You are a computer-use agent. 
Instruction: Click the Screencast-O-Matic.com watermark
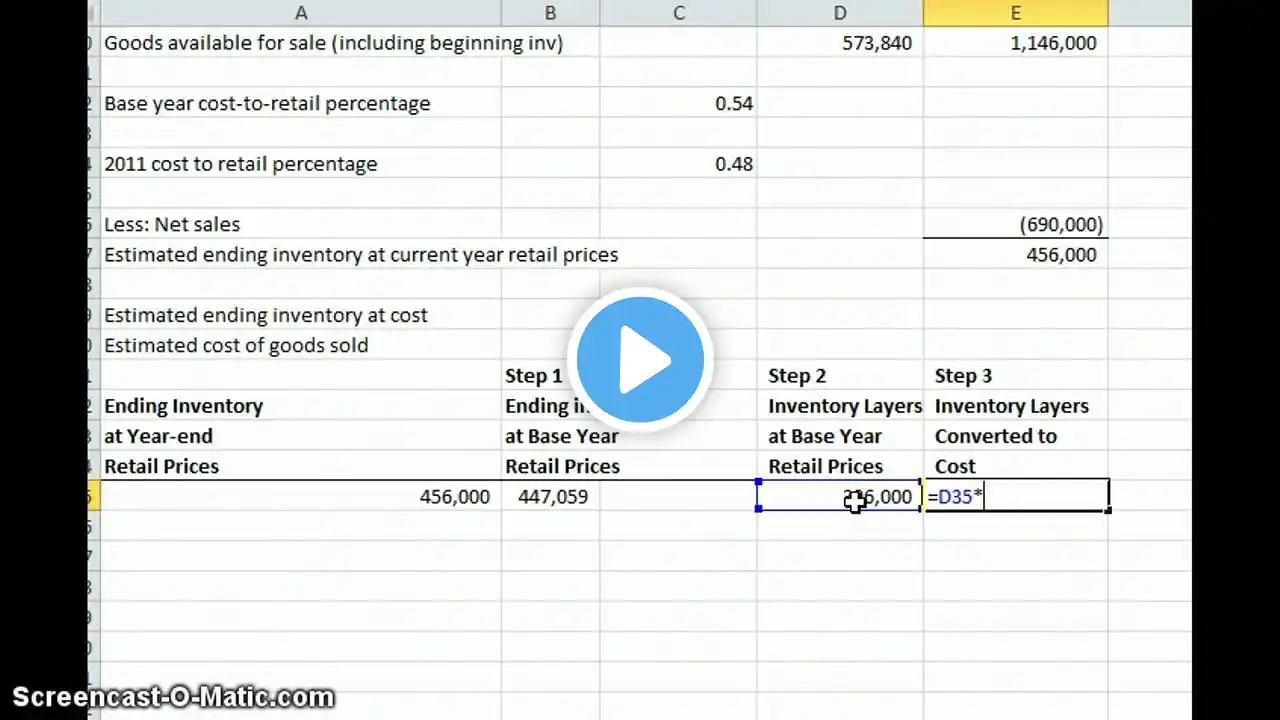coord(173,697)
